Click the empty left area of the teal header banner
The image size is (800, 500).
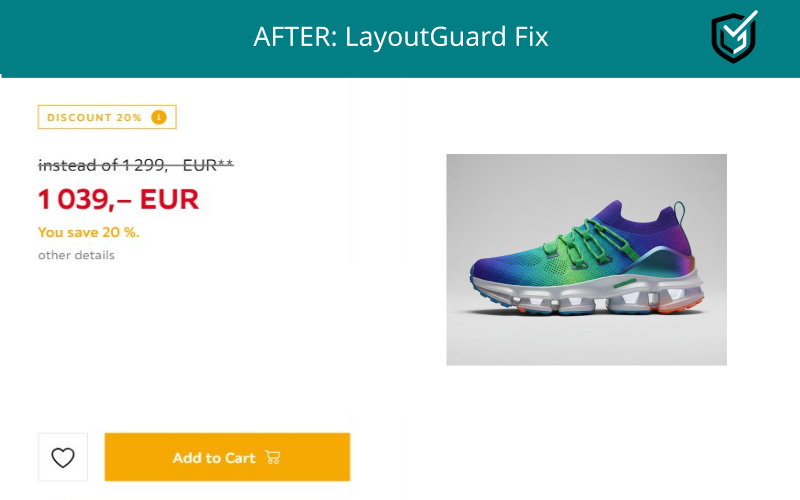[122, 38]
